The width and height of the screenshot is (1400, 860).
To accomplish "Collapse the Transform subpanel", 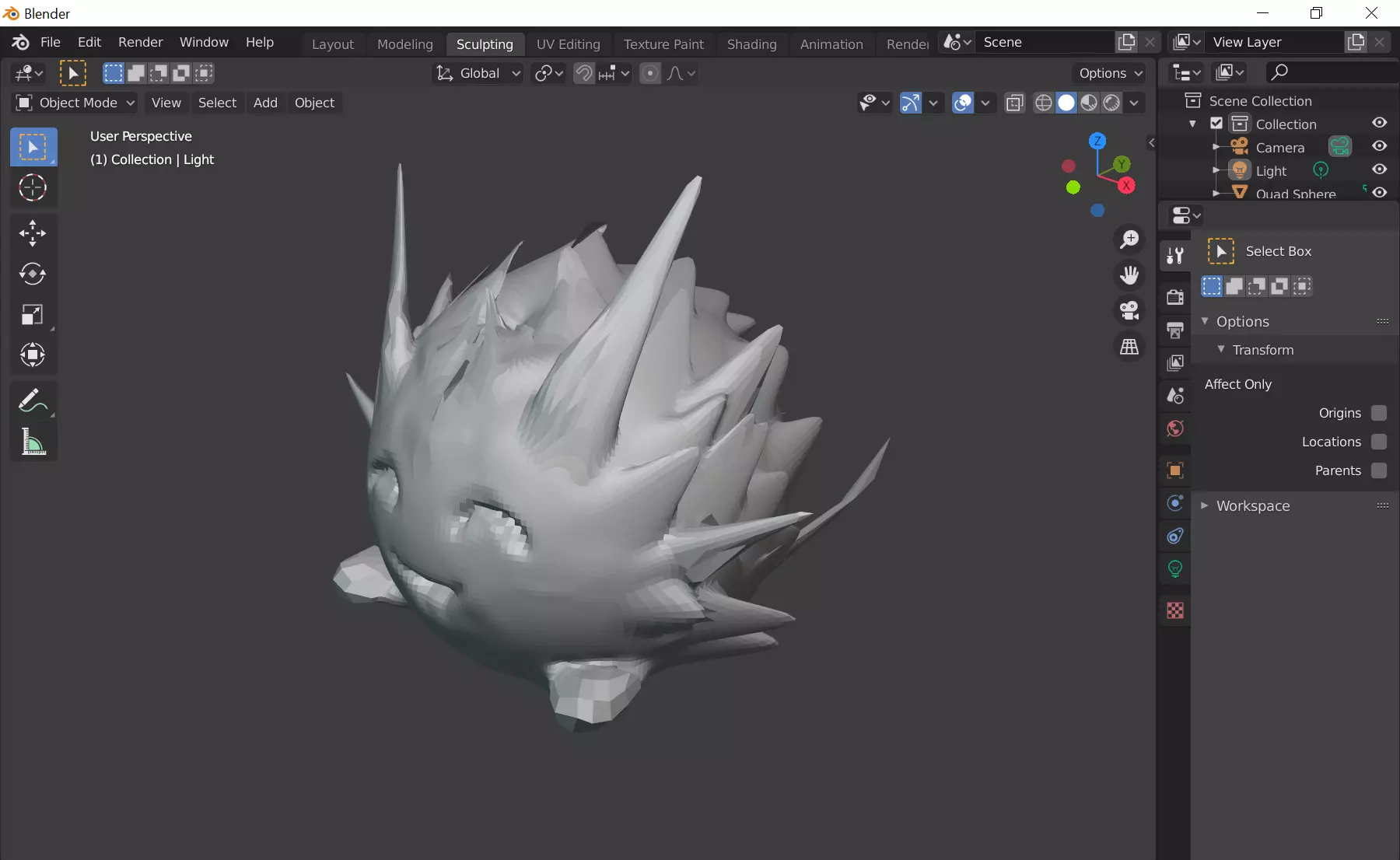I will 1220,350.
